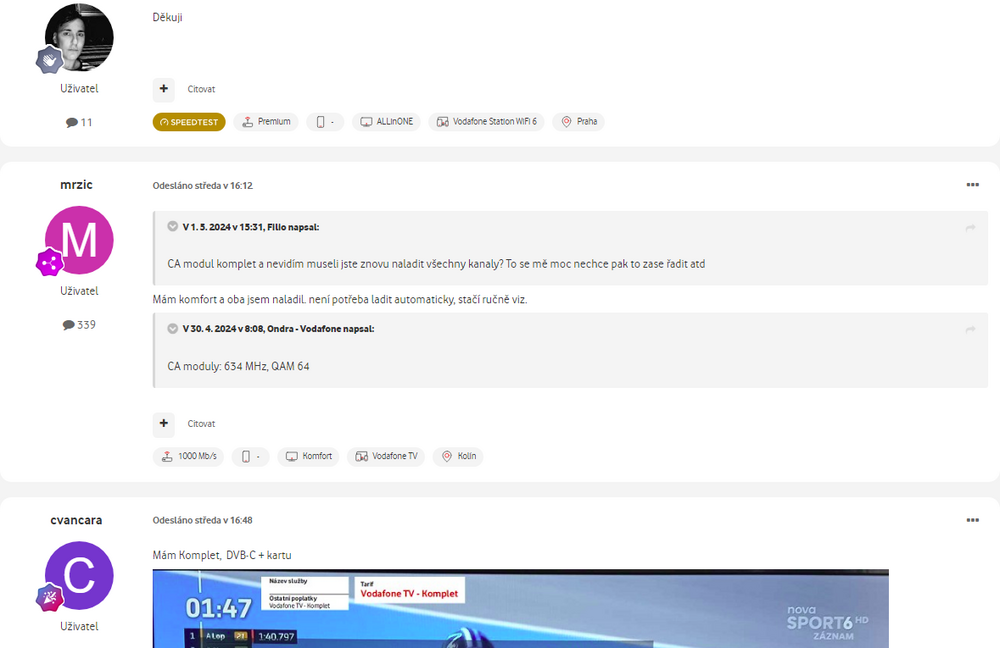Click the Praha location tag

pos(578,122)
